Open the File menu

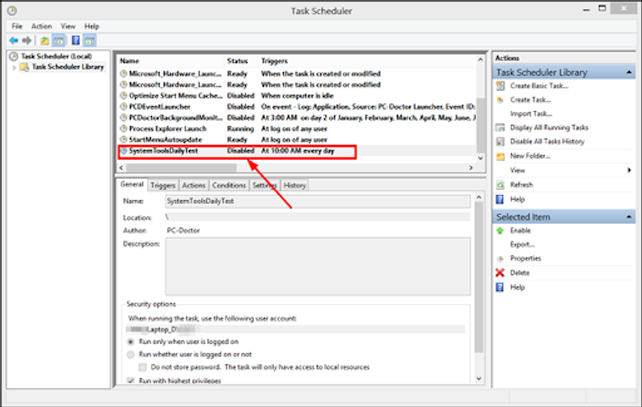[x=17, y=26]
